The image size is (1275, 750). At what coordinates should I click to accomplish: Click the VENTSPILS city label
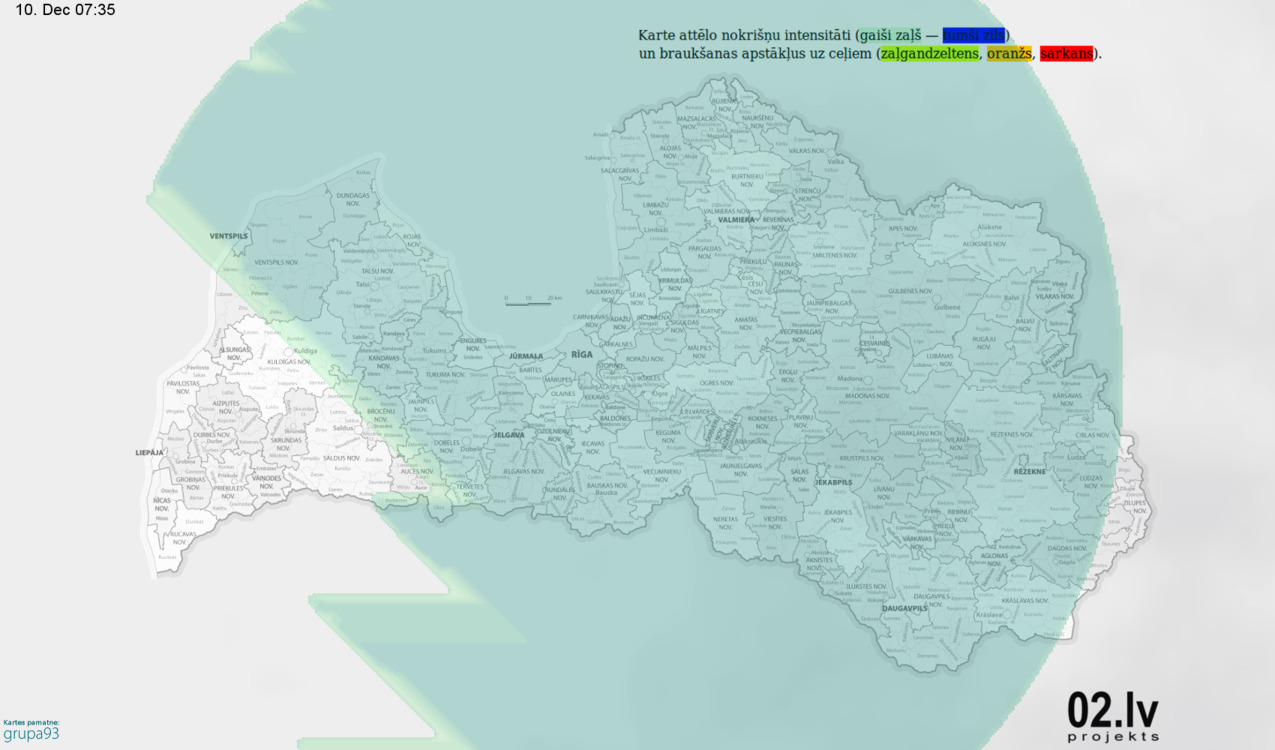pyautogui.click(x=228, y=236)
